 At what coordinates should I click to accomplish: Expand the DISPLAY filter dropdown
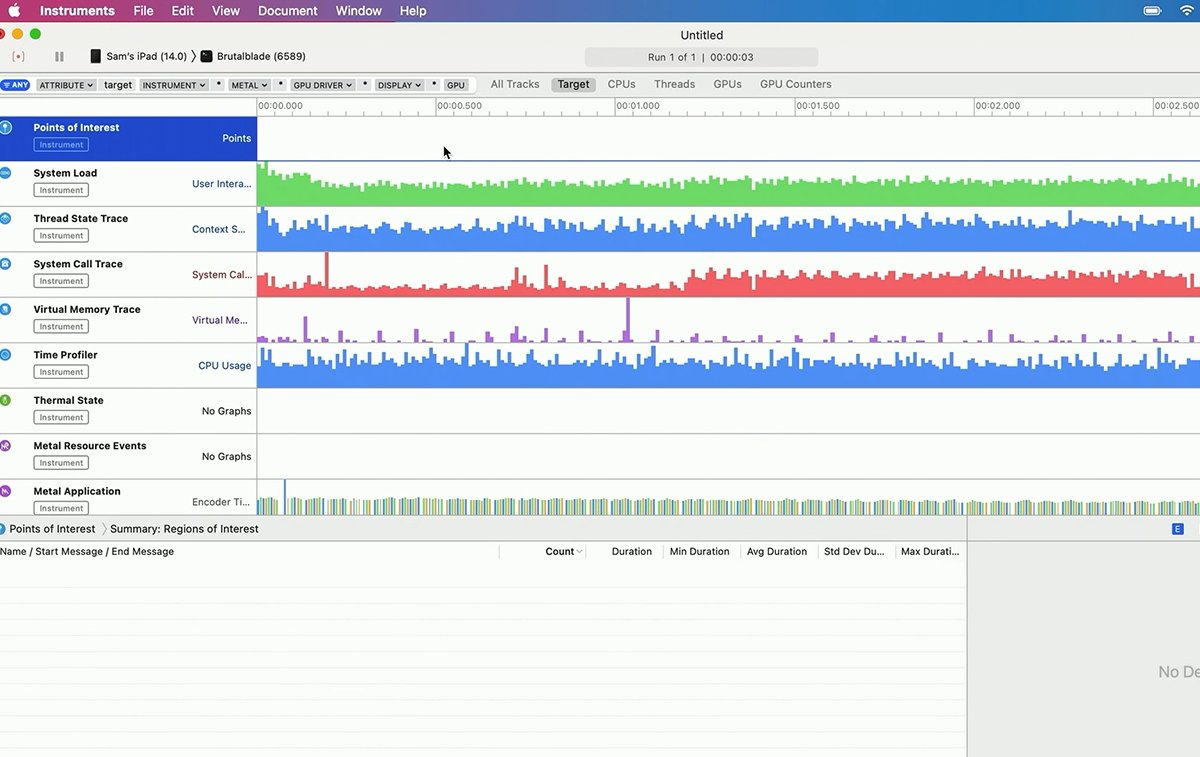point(399,85)
